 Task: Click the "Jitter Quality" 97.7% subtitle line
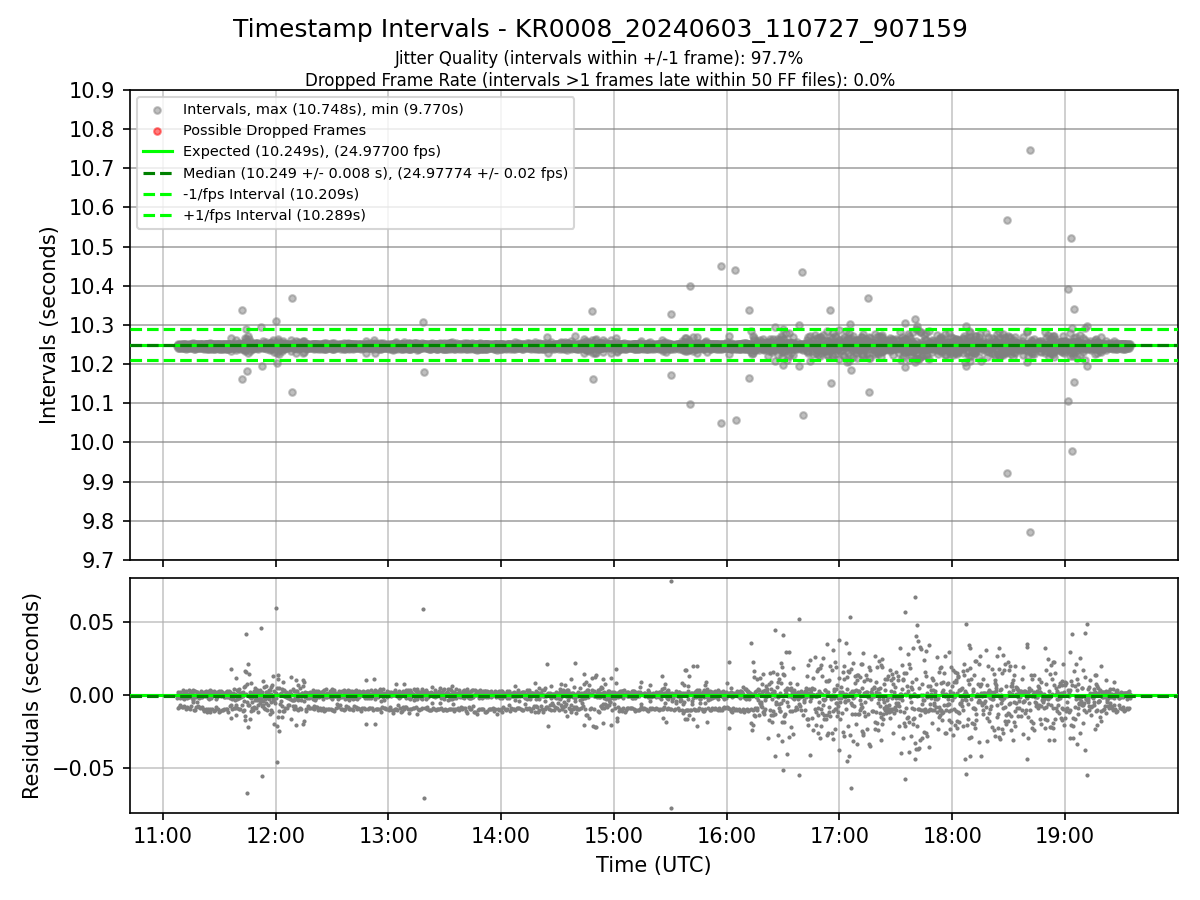coord(600,58)
